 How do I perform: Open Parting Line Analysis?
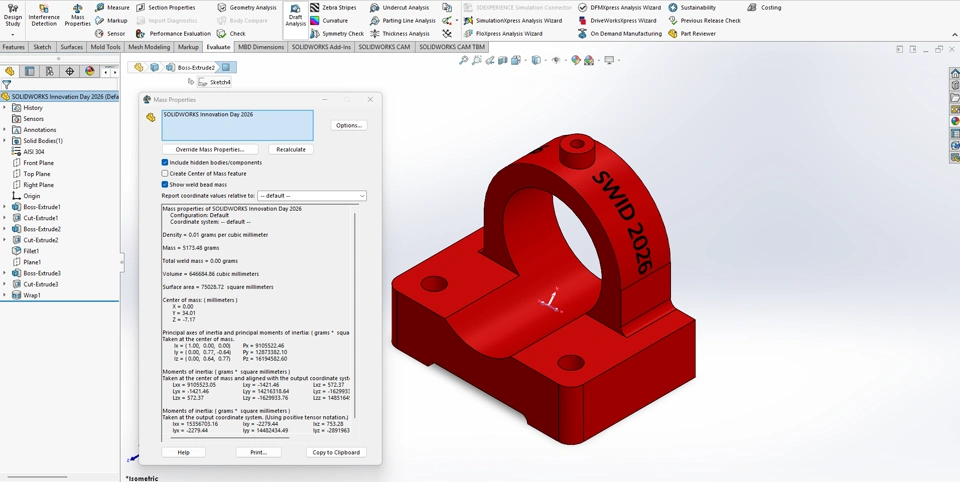click(x=403, y=20)
